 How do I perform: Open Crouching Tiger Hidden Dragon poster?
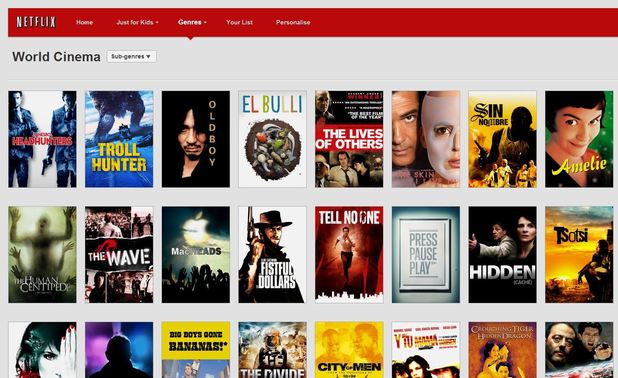click(x=503, y=350)
